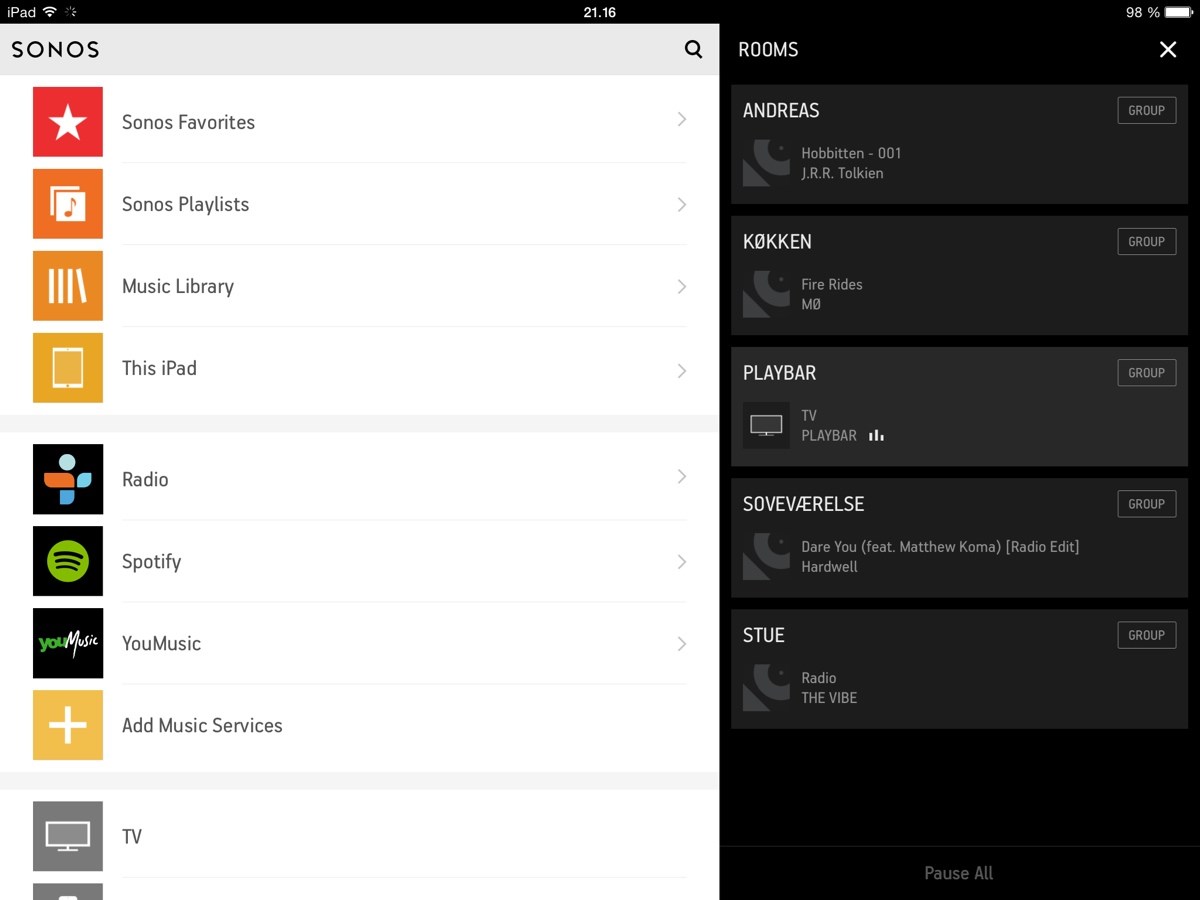
Task: Select the PLAYBAR room
Action: tap(959, 407)
